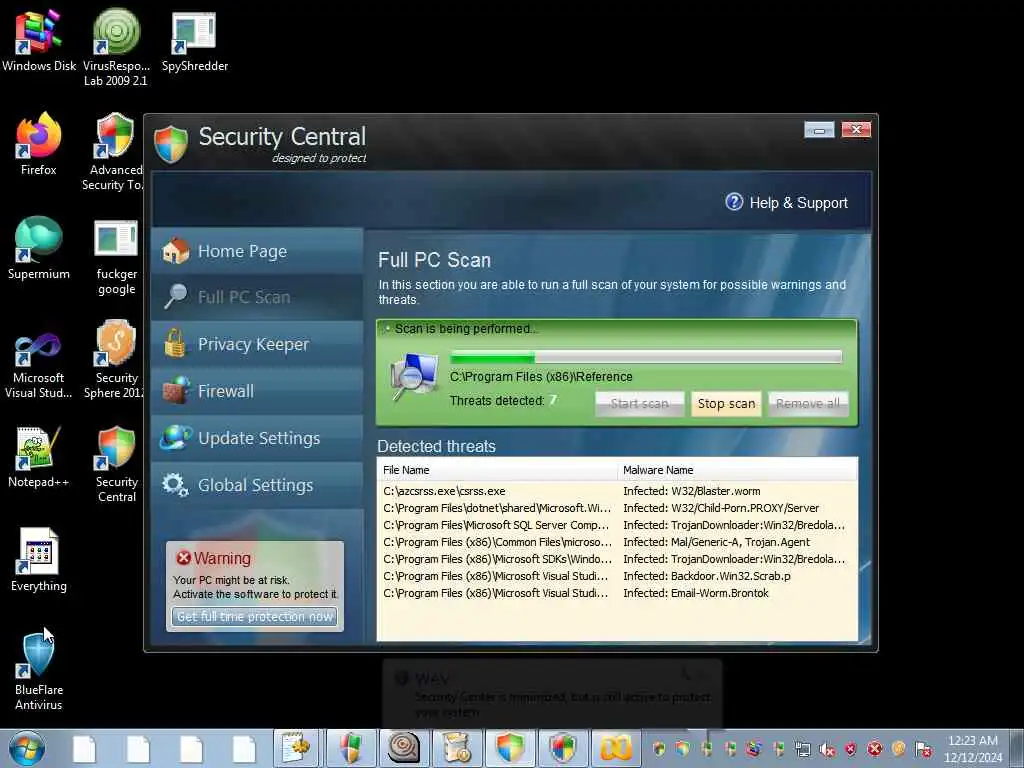This screenshot has height=768, width=1024.
Task: Select the Mal/Generic-A, Trojan.Agent entry
Action: click(716, 542)
